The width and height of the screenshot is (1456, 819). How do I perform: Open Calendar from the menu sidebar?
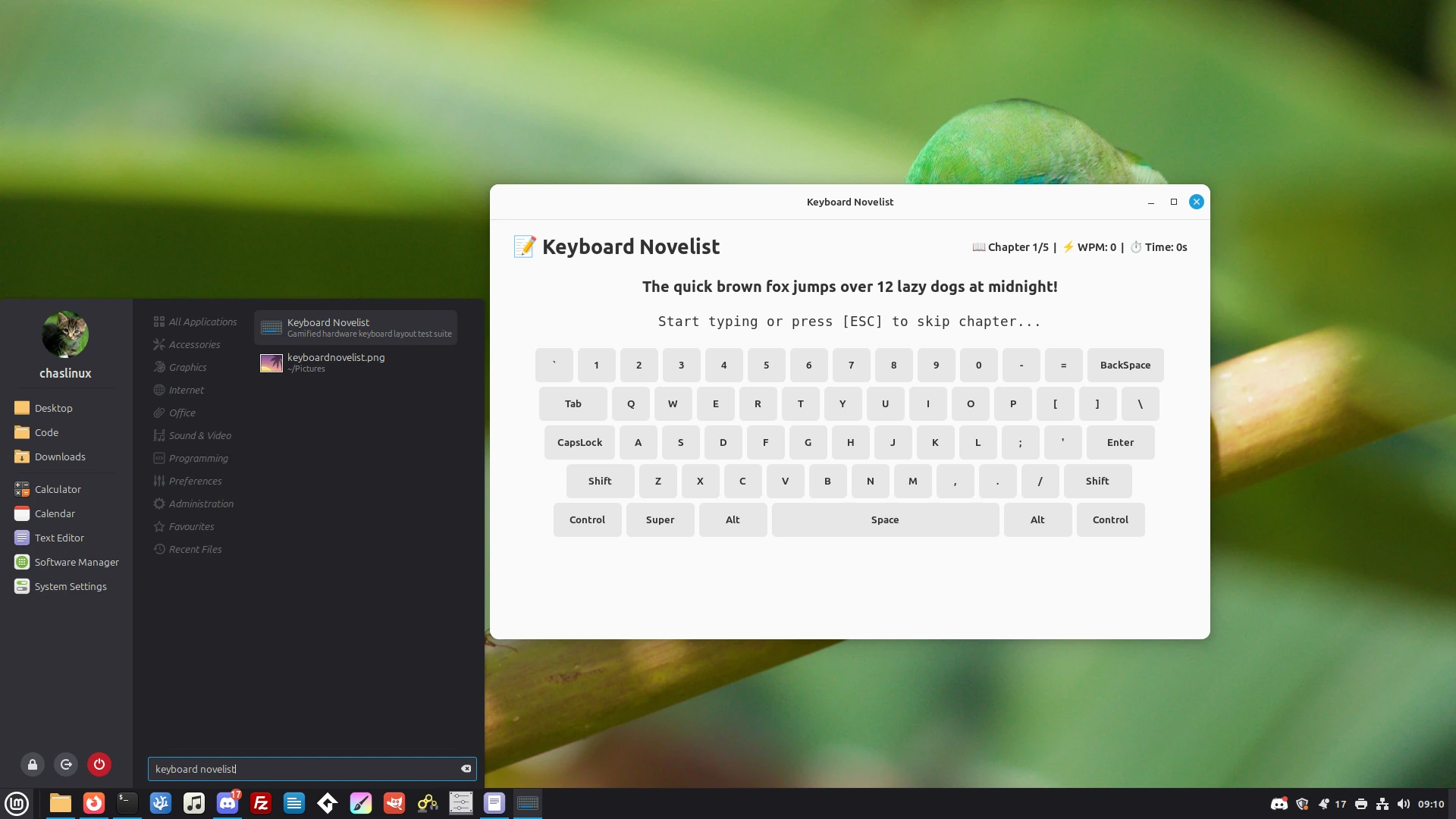pyautogui.click(x=45, y=513)
